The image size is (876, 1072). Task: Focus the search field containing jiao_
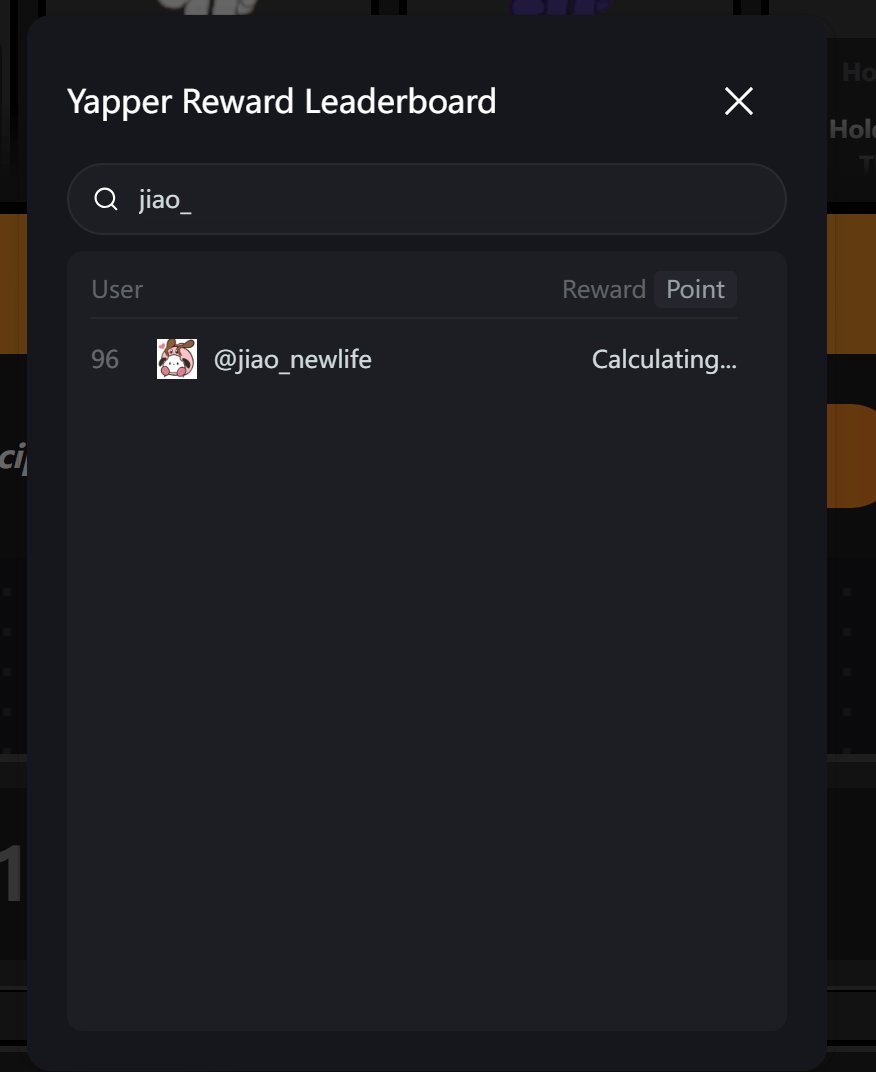click(450, 200)
